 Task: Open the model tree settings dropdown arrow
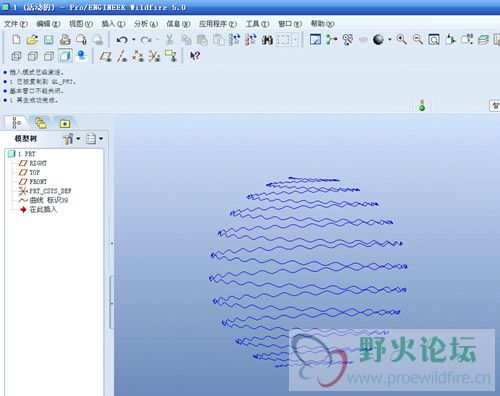78,138
